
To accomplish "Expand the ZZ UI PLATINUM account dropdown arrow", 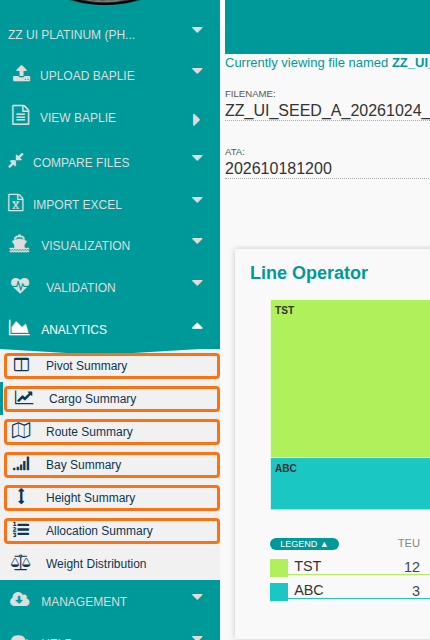I will pyautogui.click(x=197, y=30).
